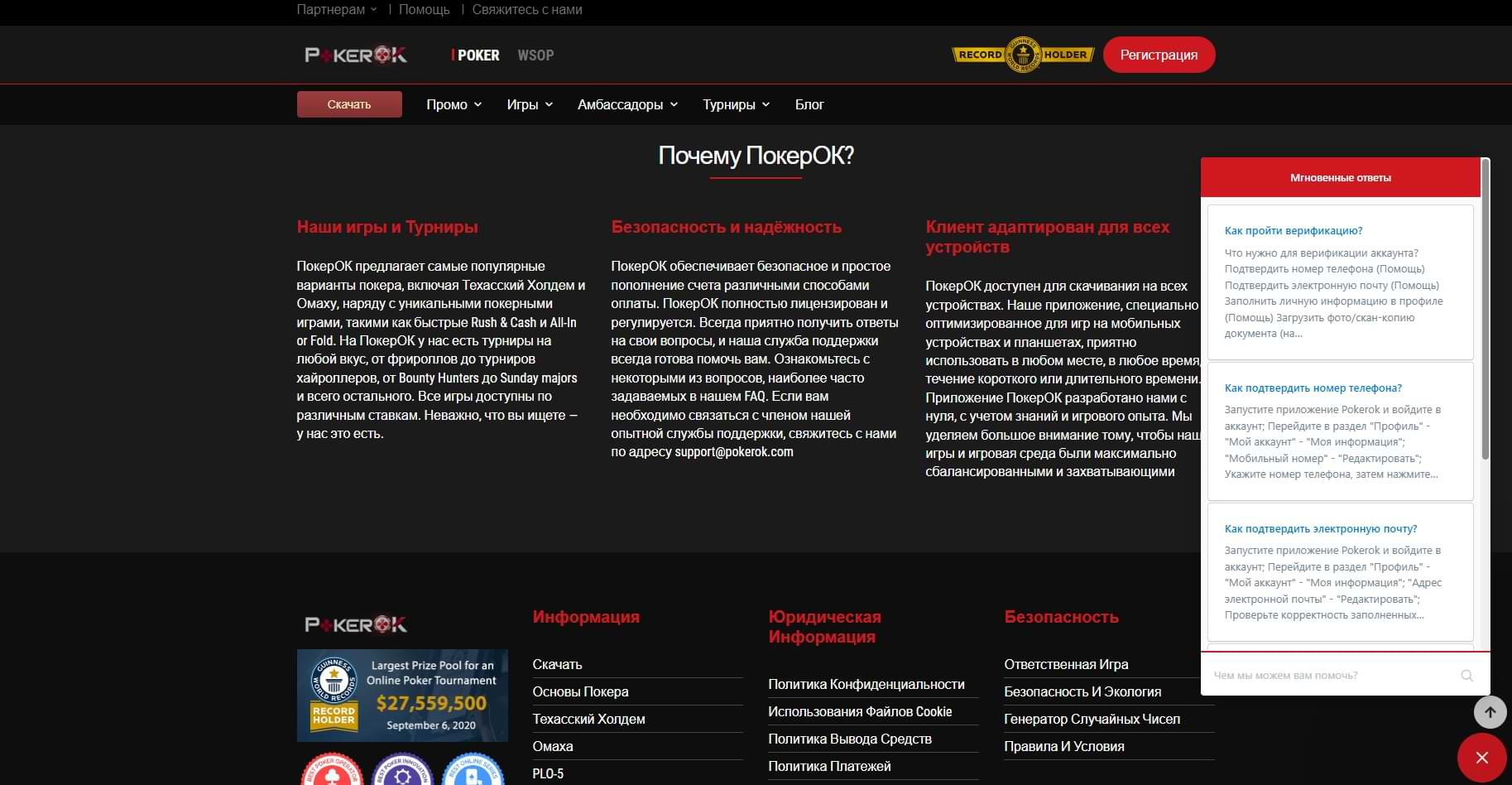Open the Генератор Случайных Чисел link
The height and width of the screenshot is (785, 1512).
(1092, 719)
